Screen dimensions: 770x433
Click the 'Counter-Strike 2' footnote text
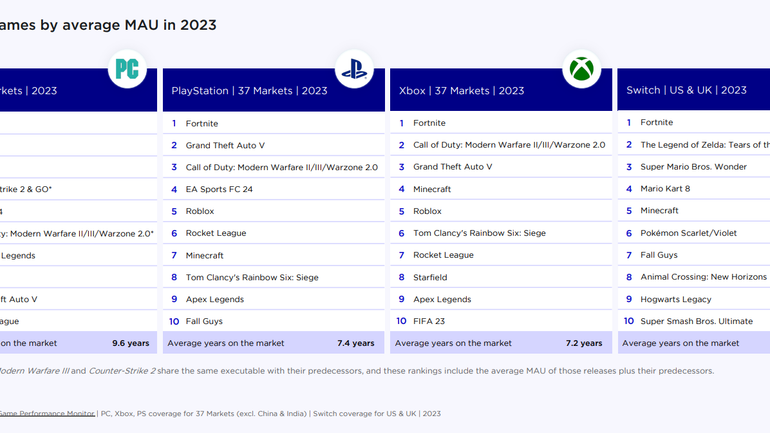pyautogui.click(x=122, y=371)
